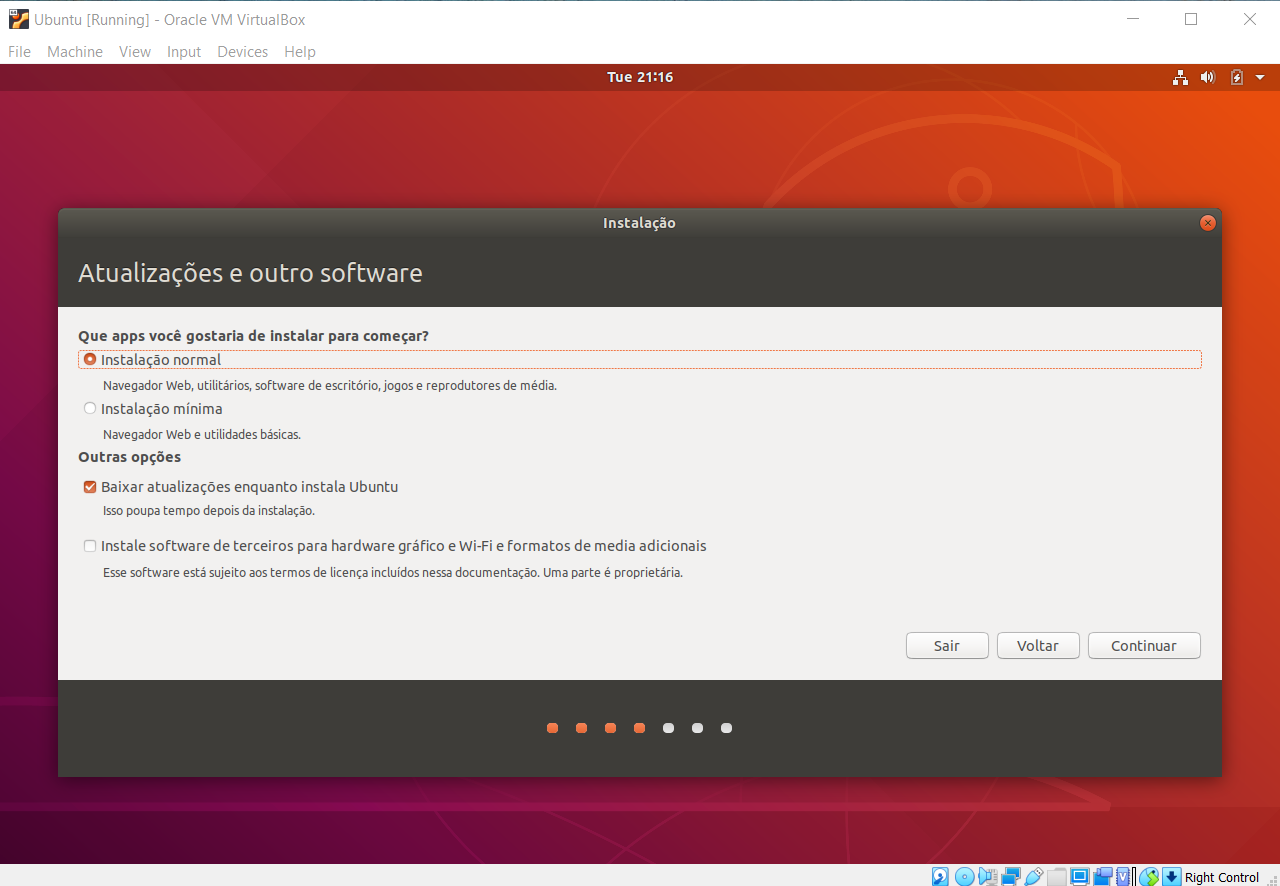Click the mouse integration icon in VirtualBox status bar

pyautogui.click(x=1149, y=877)
